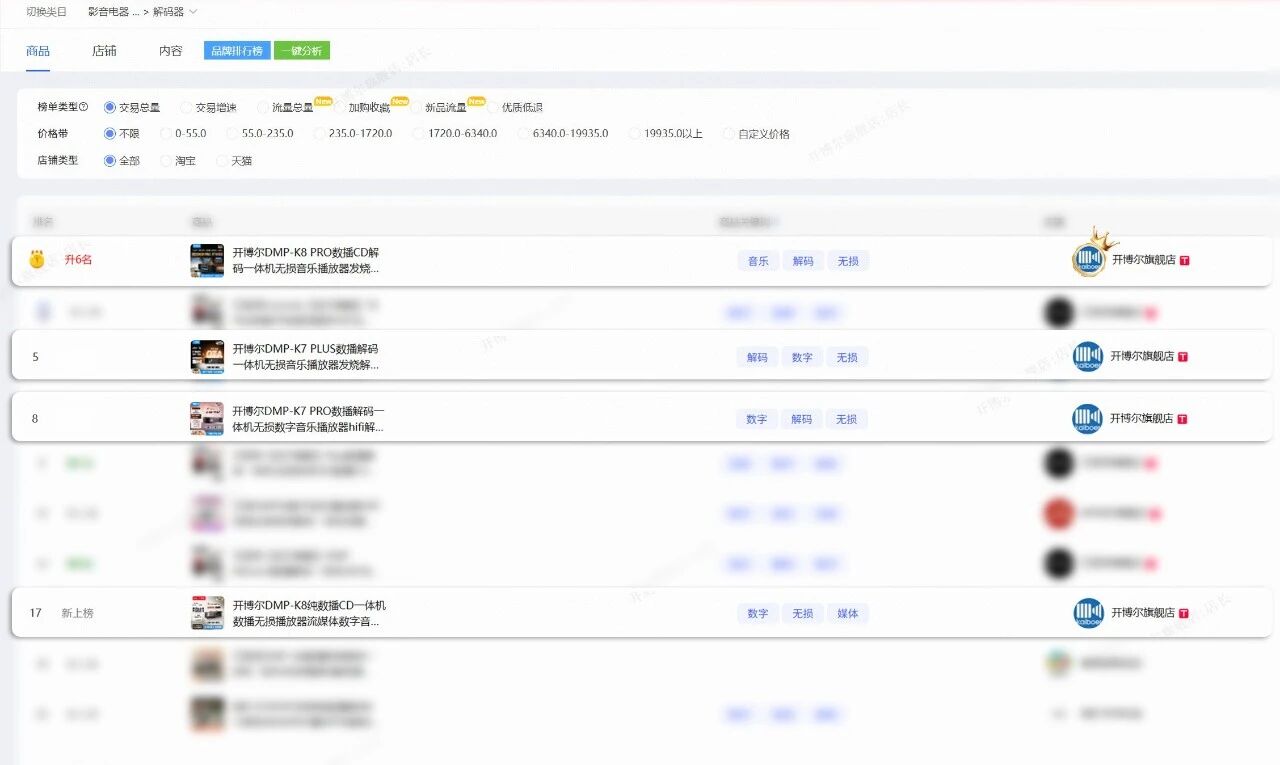Click the 无损 tag in the rank 8 row

pyautogui.click(x=847, y=419)
